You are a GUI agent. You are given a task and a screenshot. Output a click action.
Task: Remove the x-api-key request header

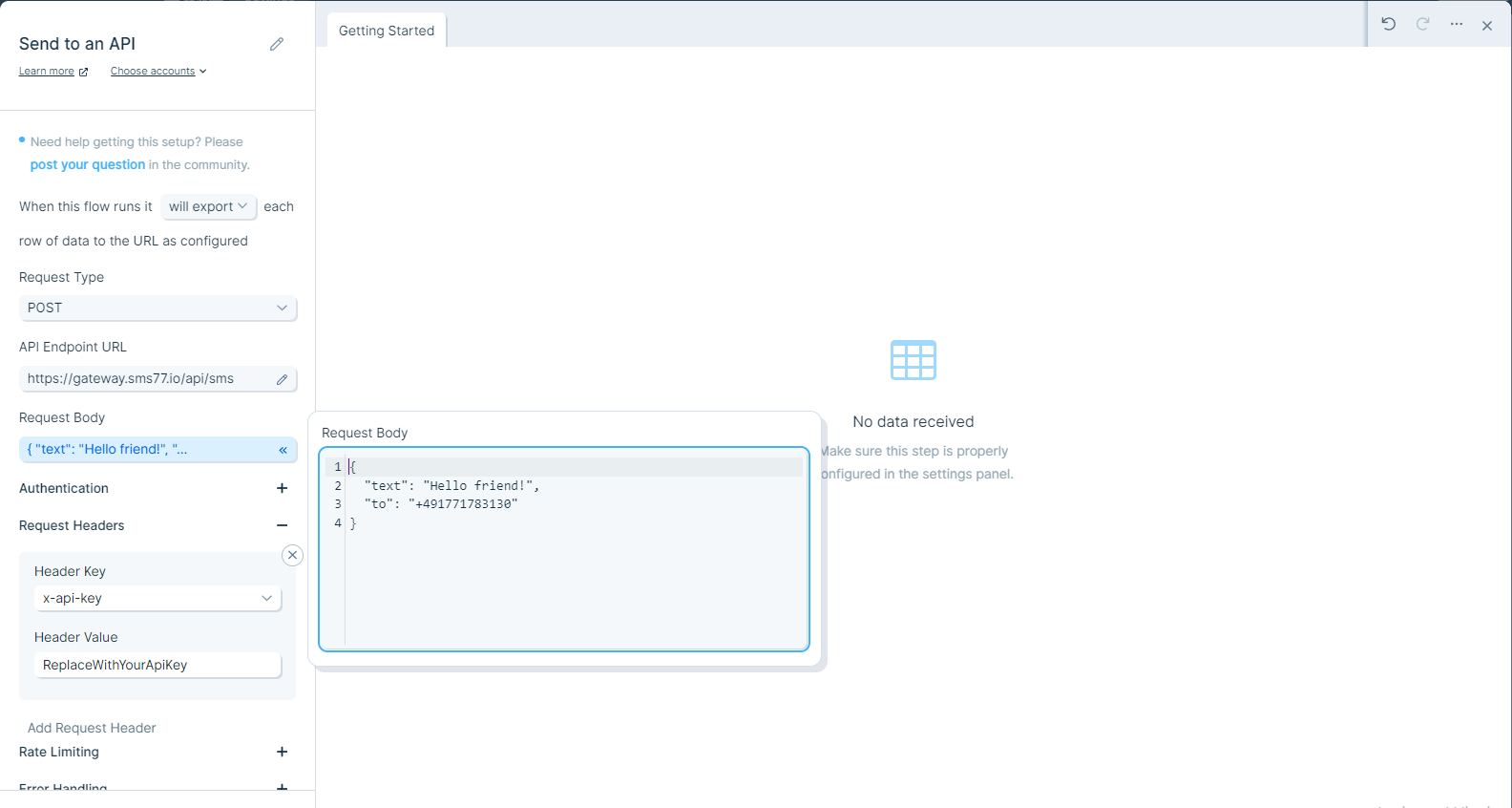click(293, 555)
